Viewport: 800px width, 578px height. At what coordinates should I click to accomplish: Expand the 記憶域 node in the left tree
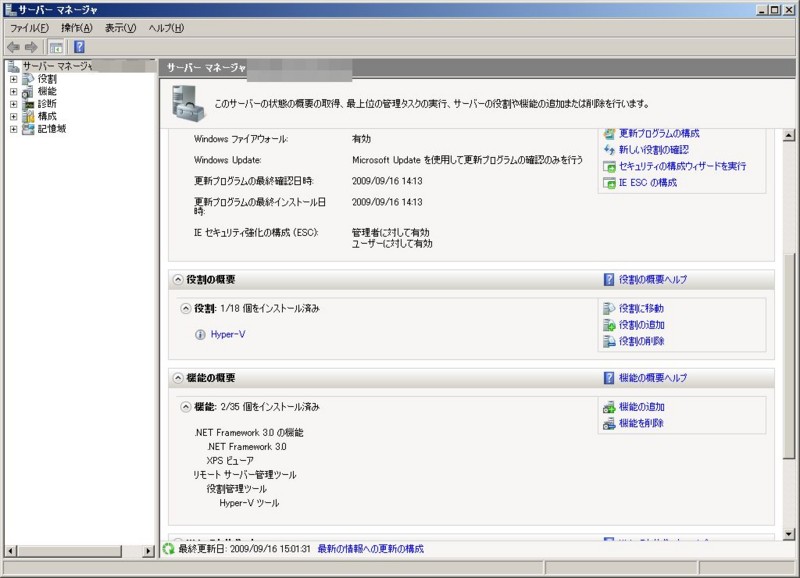tap(14, 128)
